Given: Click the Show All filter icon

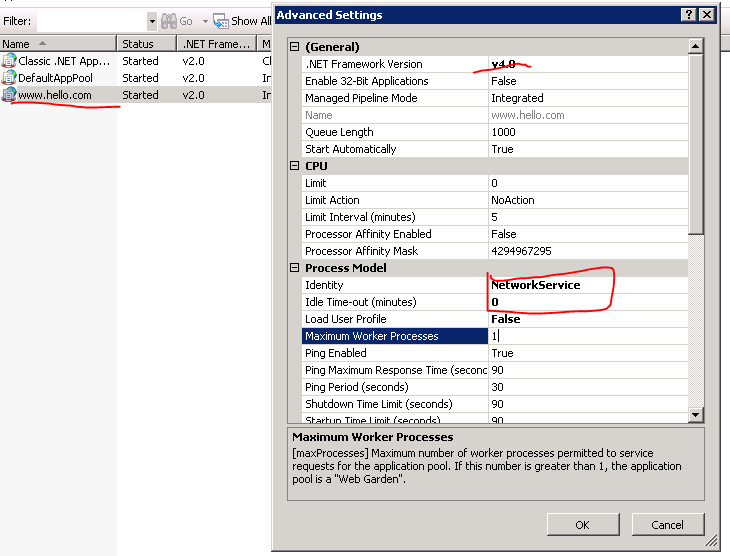Looking at the screenshot, I should [x=221, y=21].
